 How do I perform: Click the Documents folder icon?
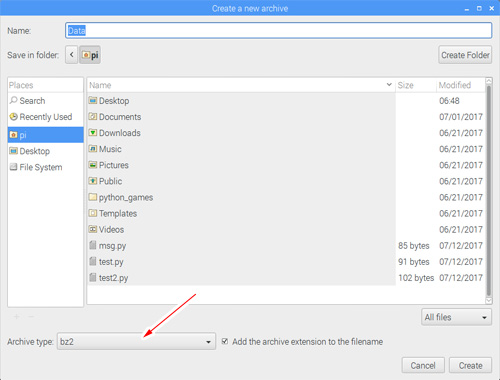(93, 116)
